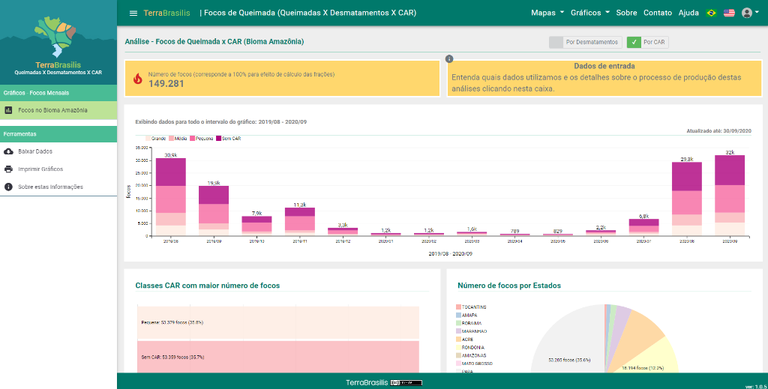The image size is (768, 389).
Task: Toggle AMAPÁ in states pie legend
Action: (467, 316)
